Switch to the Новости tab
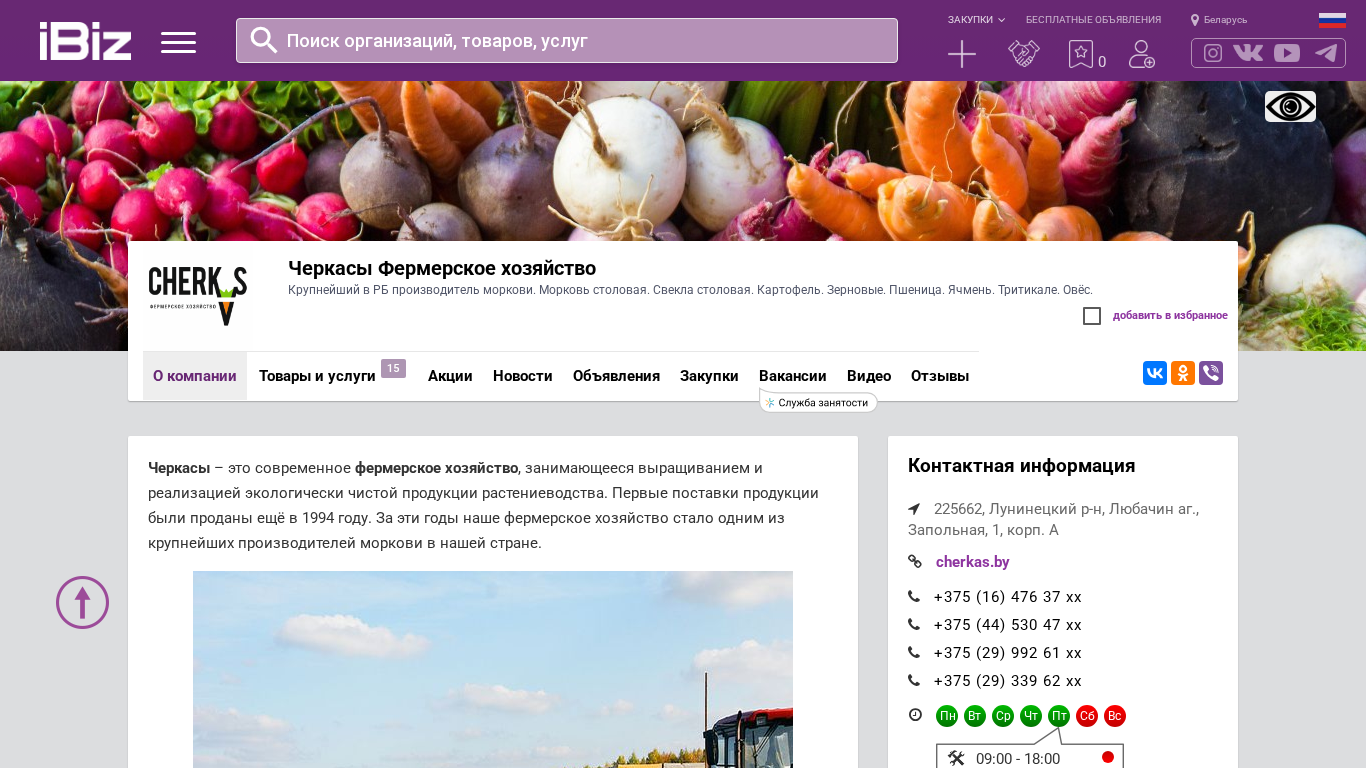 tap(523, 376)
